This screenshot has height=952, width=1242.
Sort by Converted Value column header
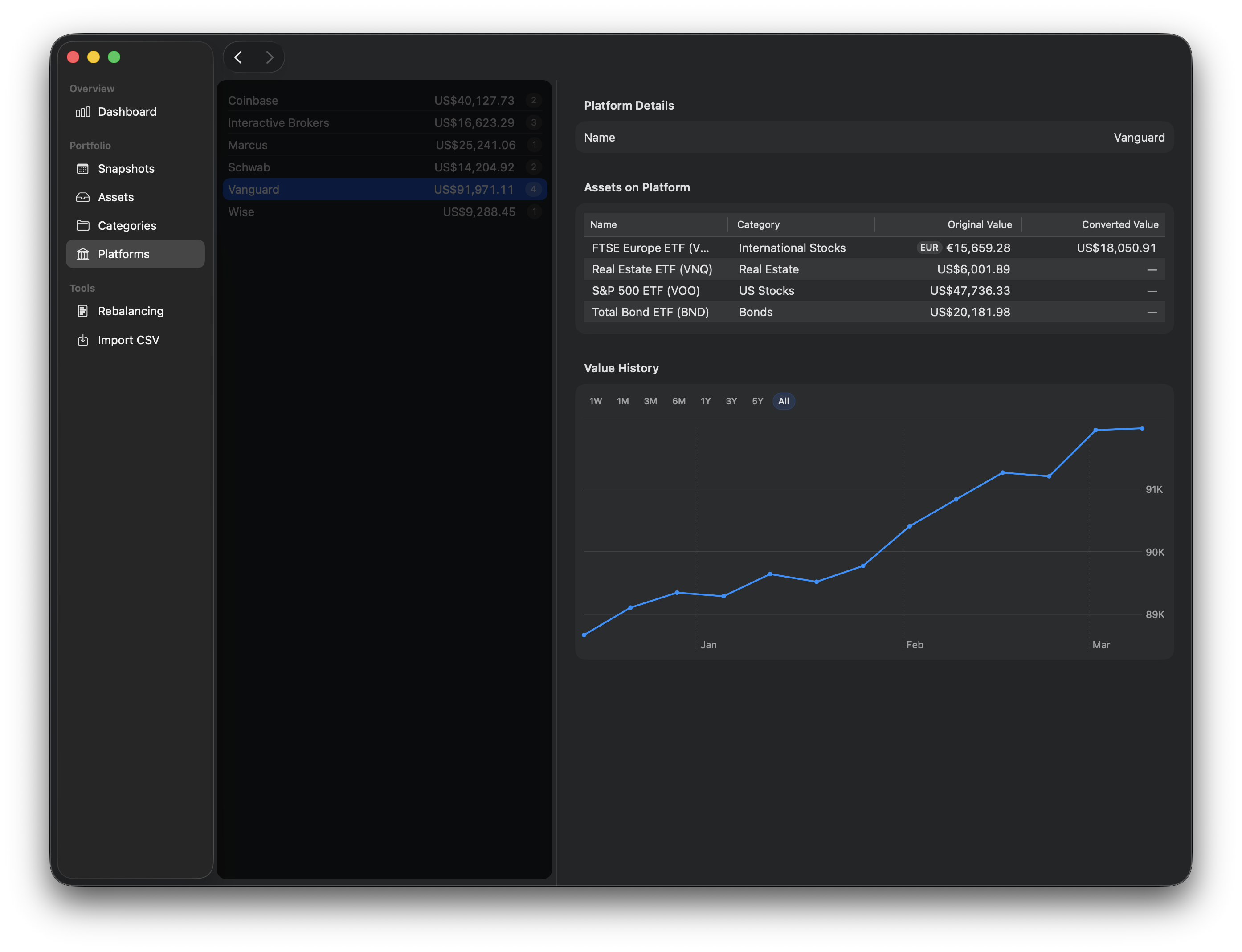pyautogui.click(x=1119, y=224)
